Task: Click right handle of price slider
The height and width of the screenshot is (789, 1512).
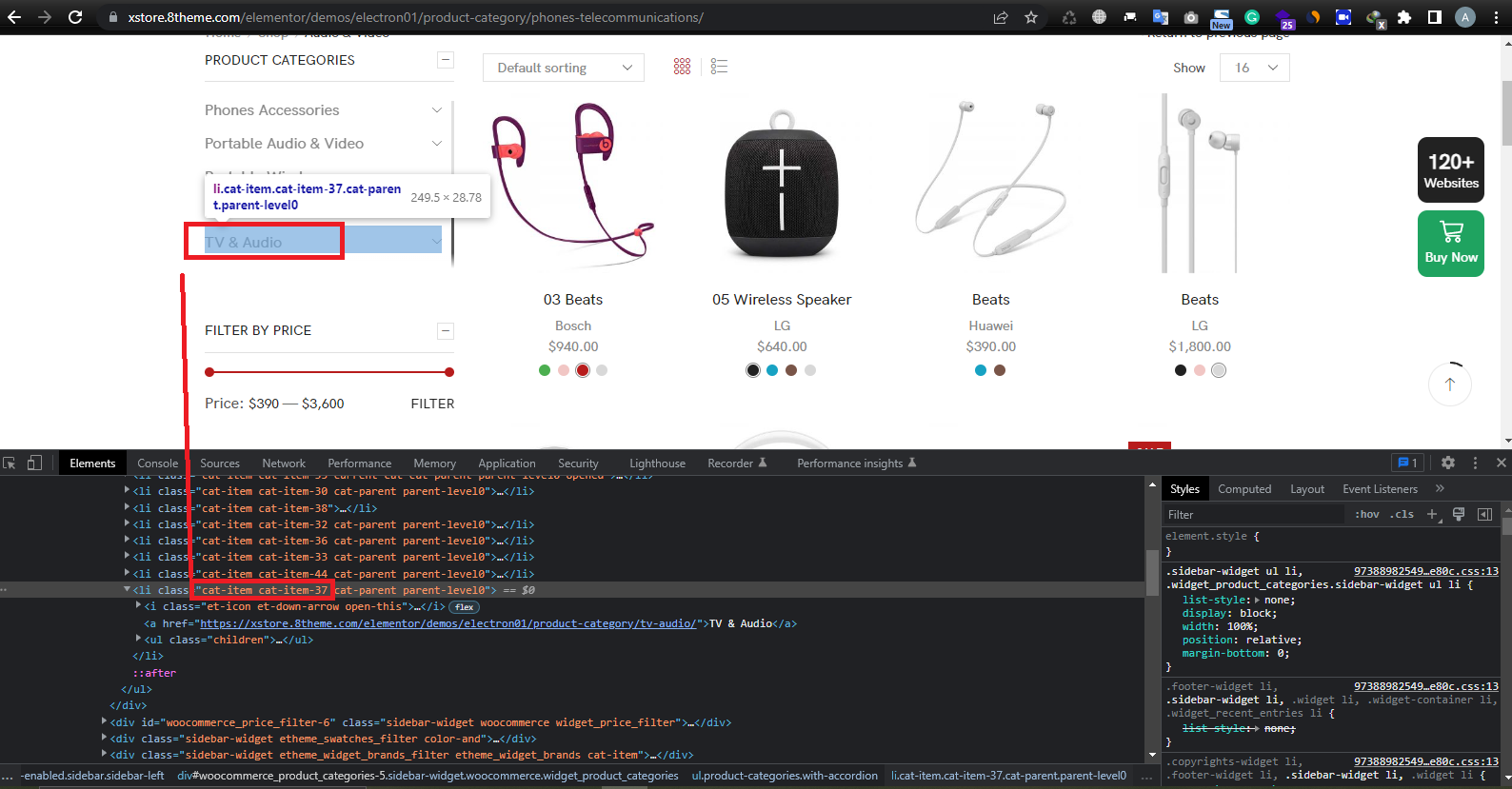Action: click(449, 372)
